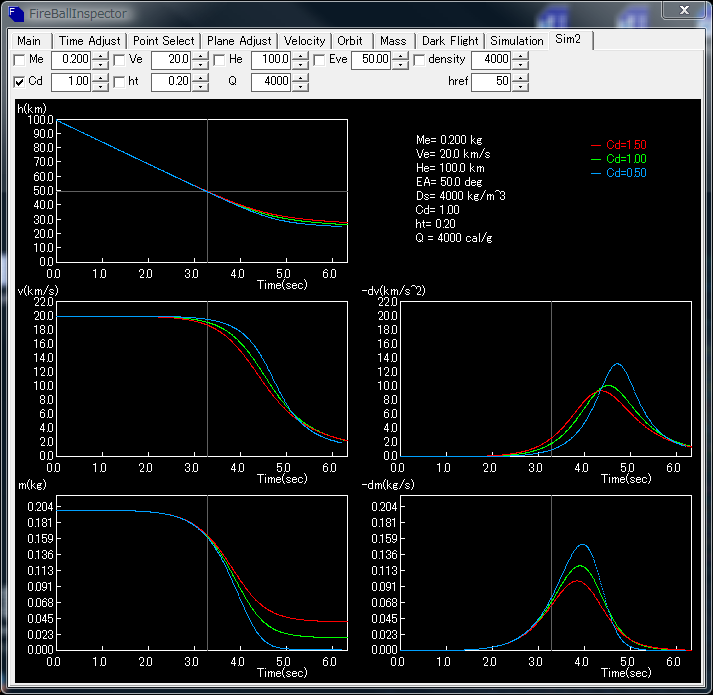Go to the Orbit tab
Screen dimensions: 713x695
pyautogui.click(x=350, y=41)
